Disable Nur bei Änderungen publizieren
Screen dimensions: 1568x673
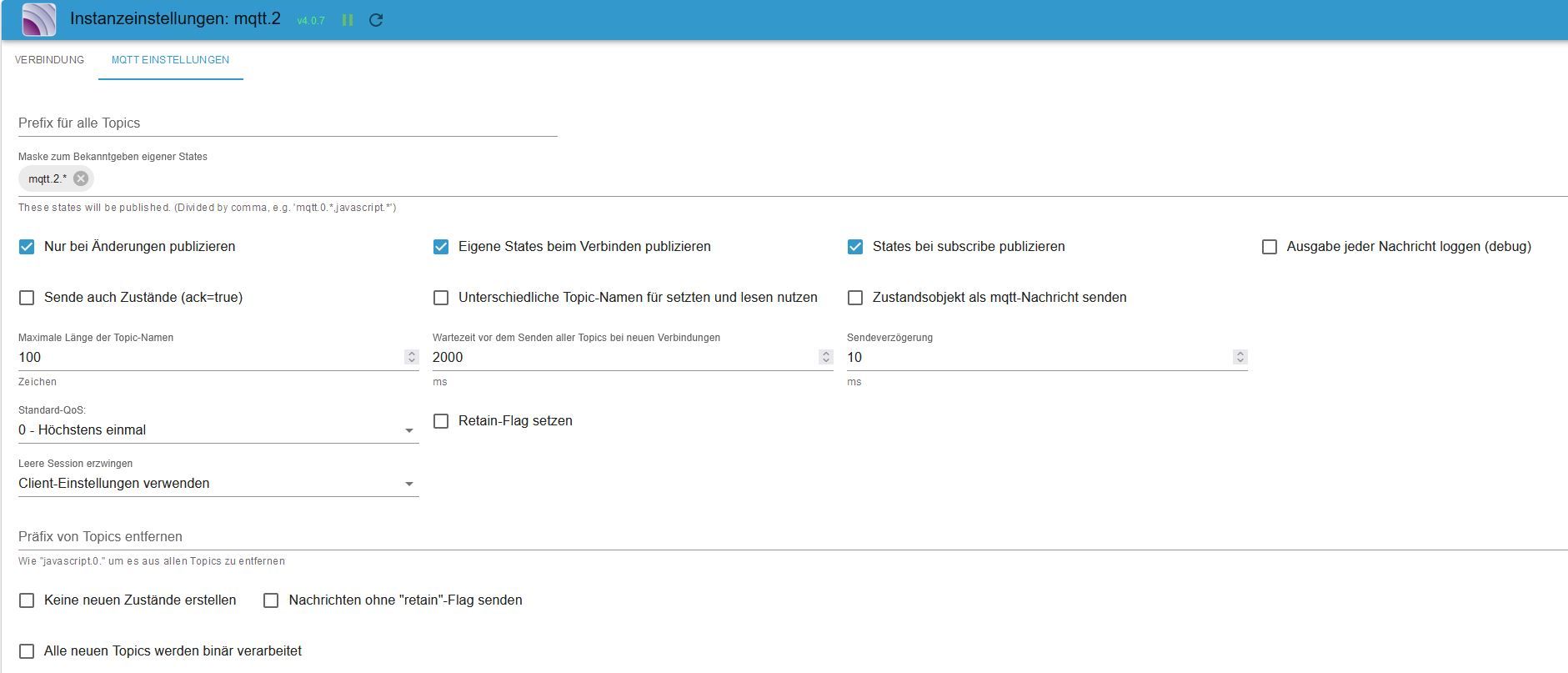(27, 247)
